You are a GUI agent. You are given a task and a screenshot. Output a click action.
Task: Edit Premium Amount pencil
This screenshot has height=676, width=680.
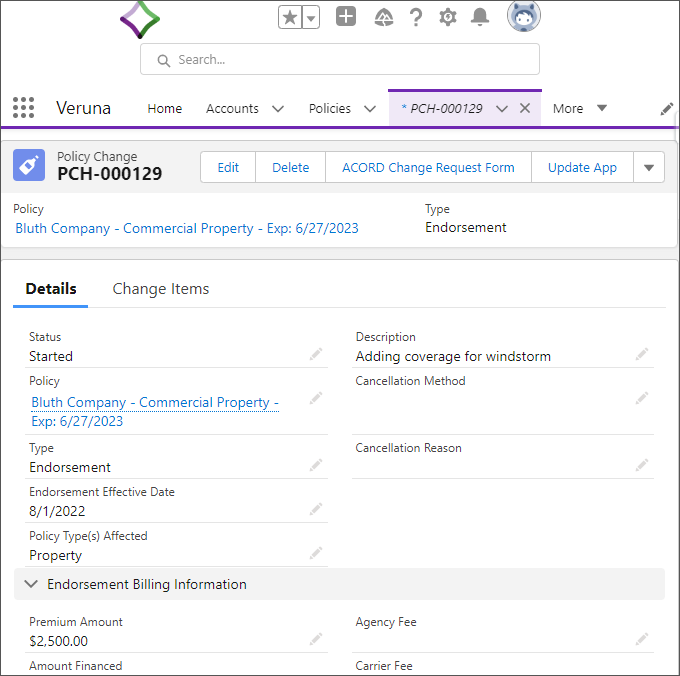click(x=316, y=639)
